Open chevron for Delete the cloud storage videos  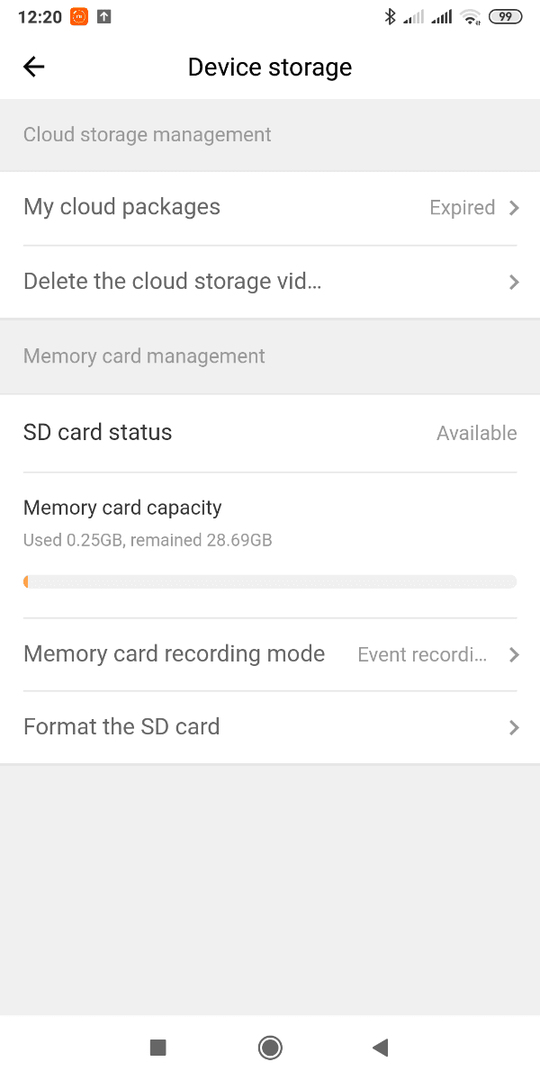(514, 282)
